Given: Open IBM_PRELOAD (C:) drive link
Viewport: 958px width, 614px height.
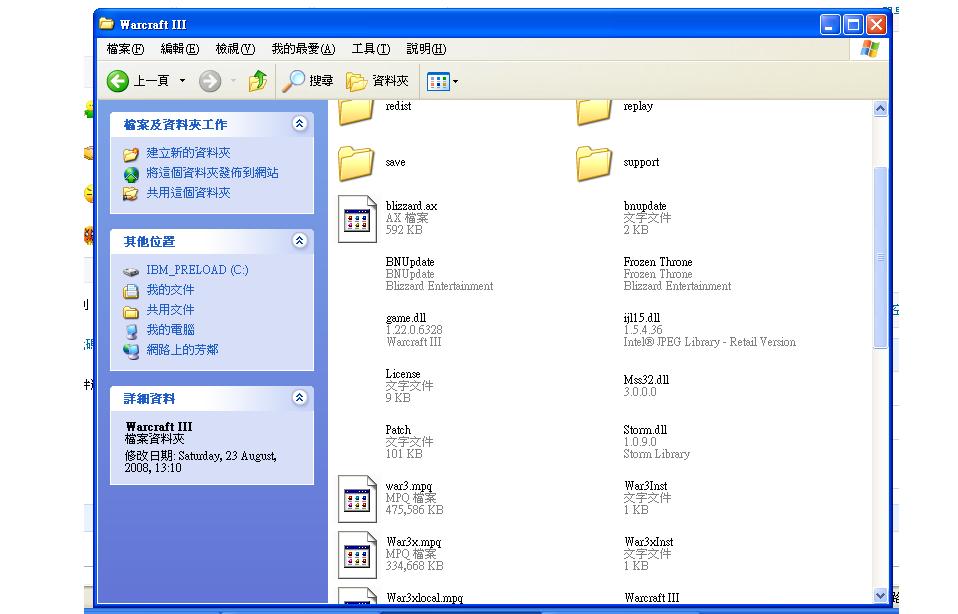Looking at the screenshot, I should 197,270.
